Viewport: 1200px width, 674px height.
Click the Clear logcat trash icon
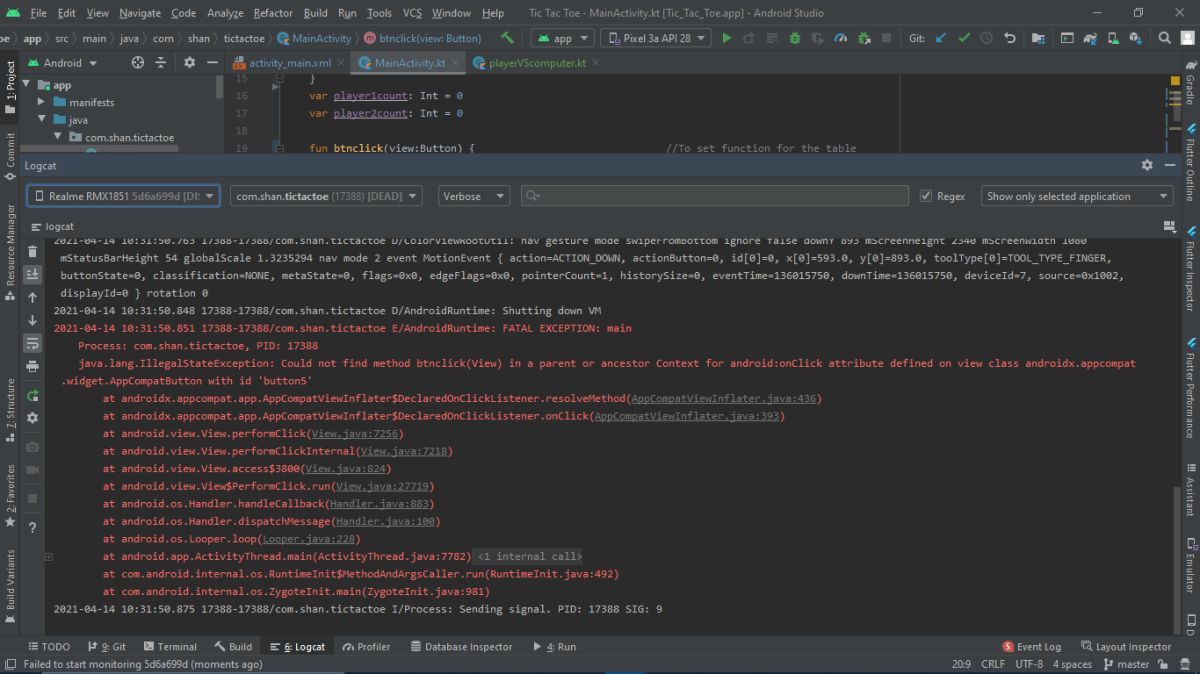coord(32,251)
